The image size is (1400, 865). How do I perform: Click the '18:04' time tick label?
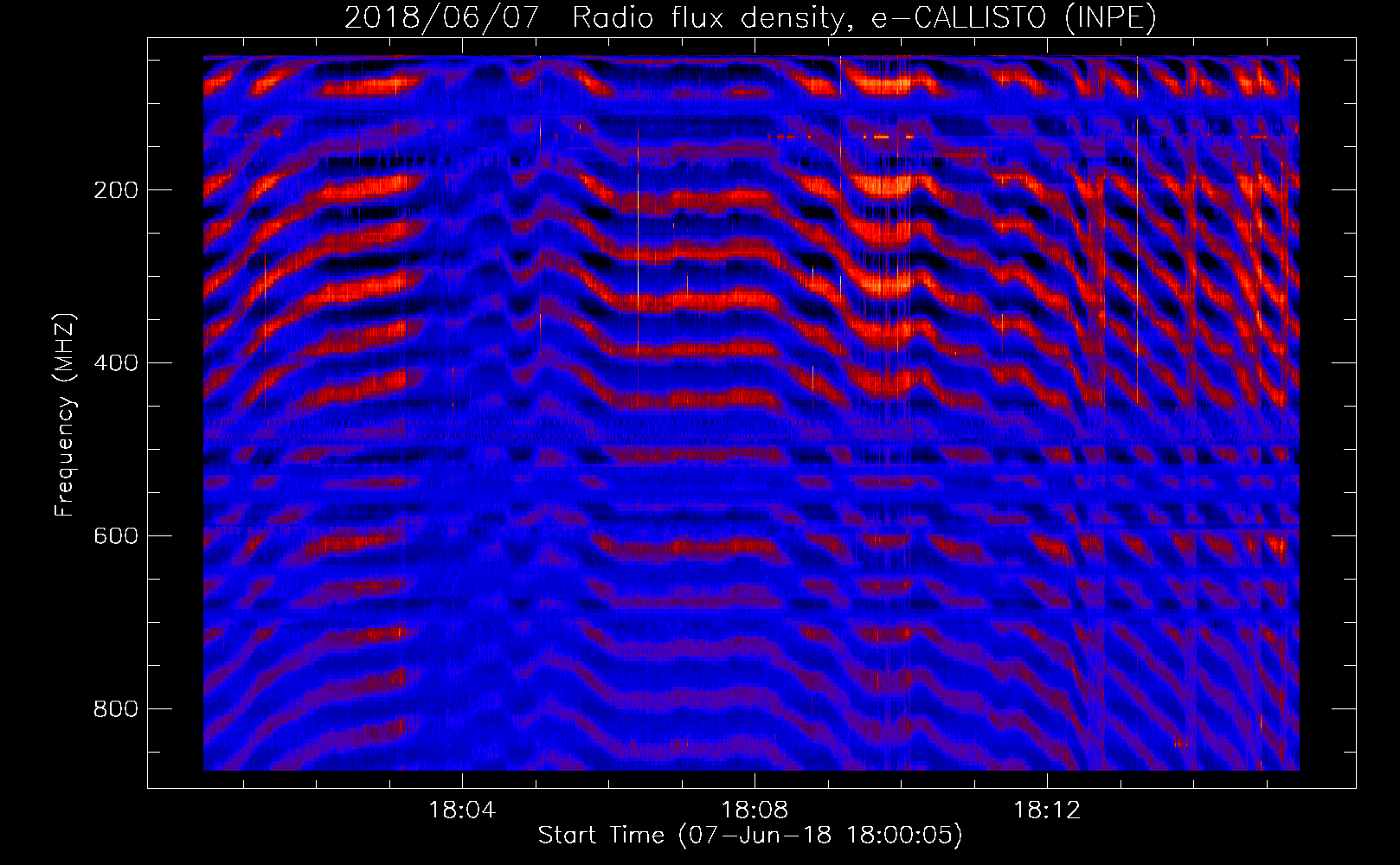point(462,811)
